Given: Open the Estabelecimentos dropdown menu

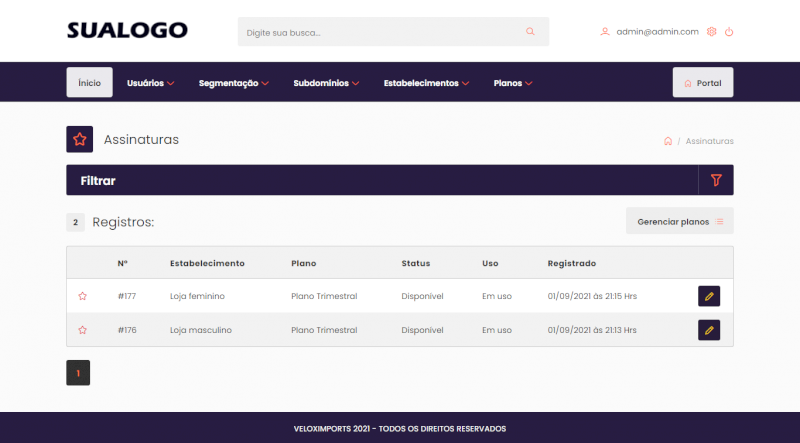Looking at the screenshot, I should (426, 83).
